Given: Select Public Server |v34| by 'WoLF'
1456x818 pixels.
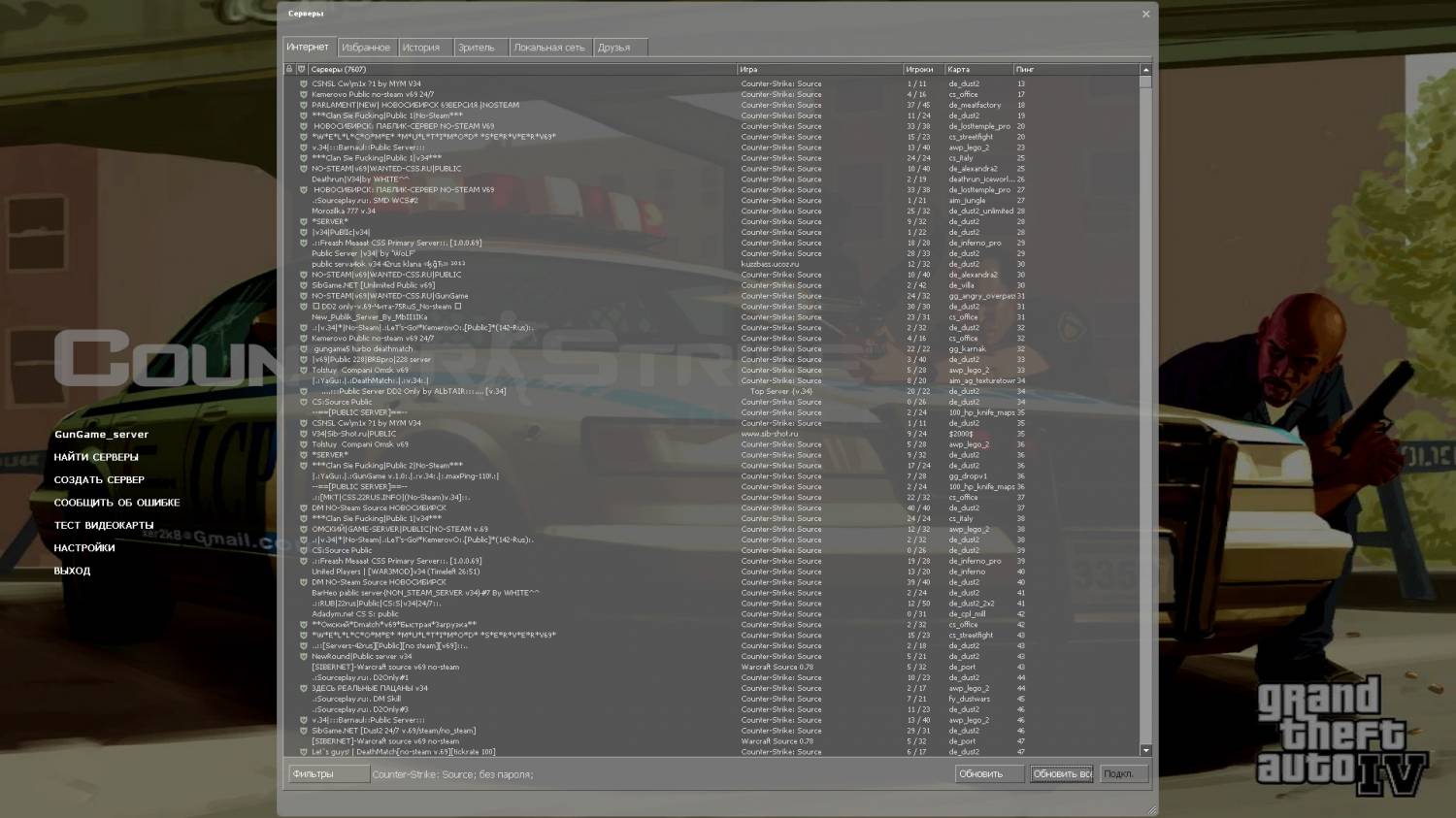Looking at the screenshot, I should 711,253.
